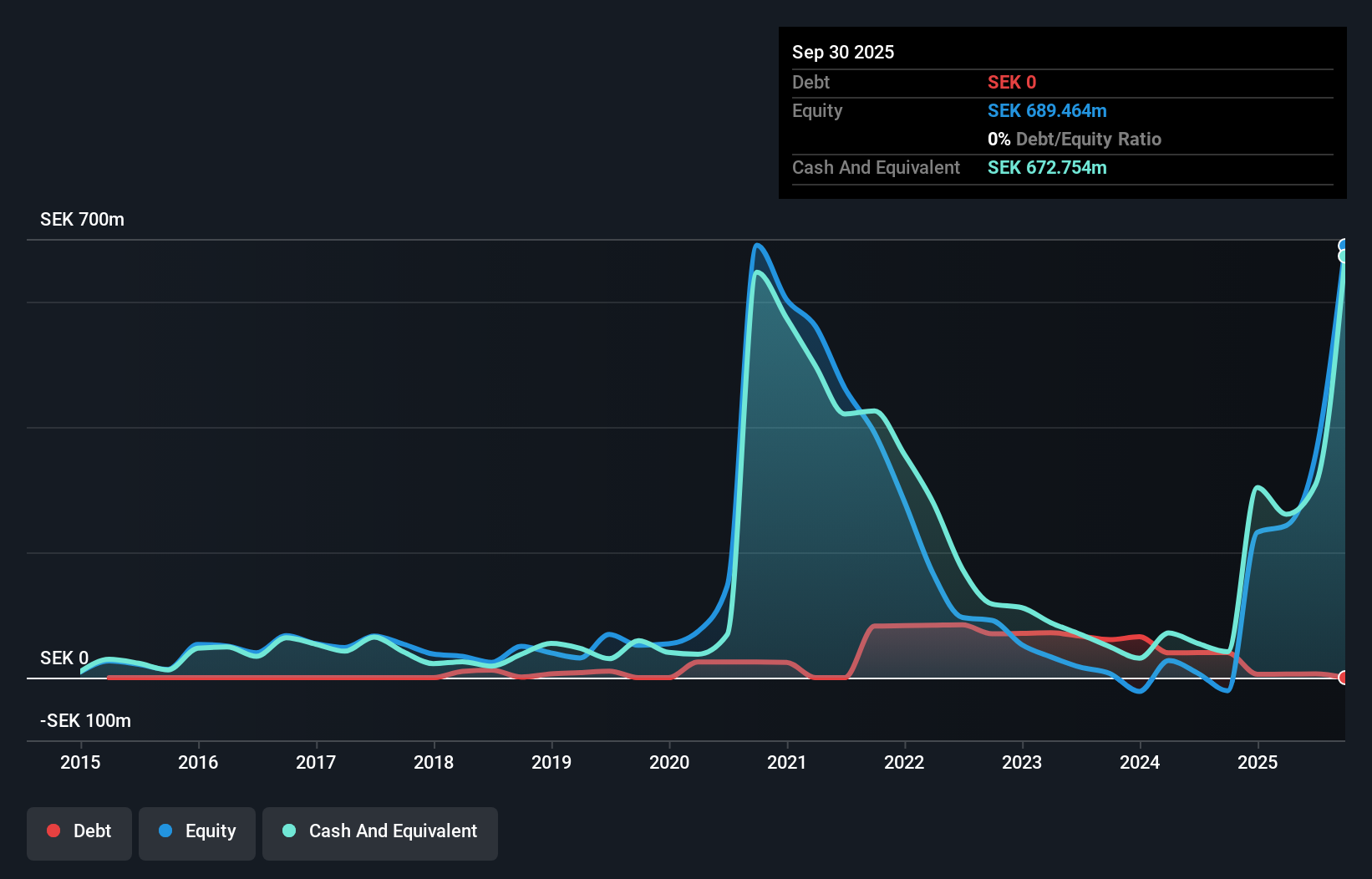Click the red Debt endpoint marker
Image resolution: width=1372 pixels, height=879 pixels.
coord(1344,678)
